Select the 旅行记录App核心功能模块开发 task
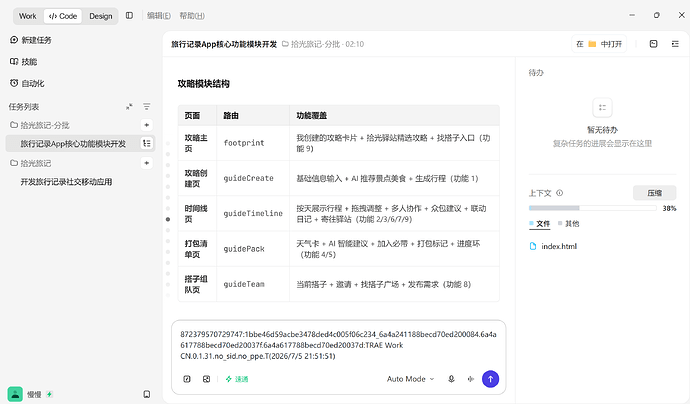This screenshot has height=404, width=690. click(x=73, y=143)
